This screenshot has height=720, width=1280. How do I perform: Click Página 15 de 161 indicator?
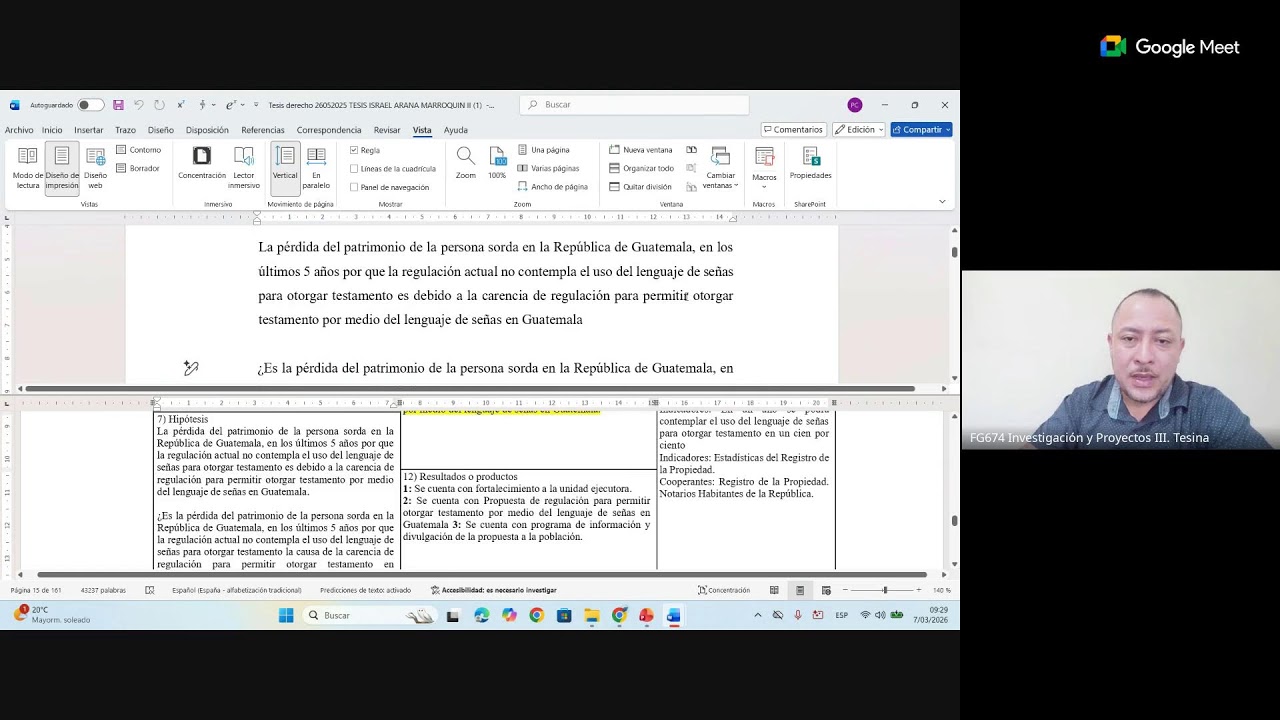(36, 590)
